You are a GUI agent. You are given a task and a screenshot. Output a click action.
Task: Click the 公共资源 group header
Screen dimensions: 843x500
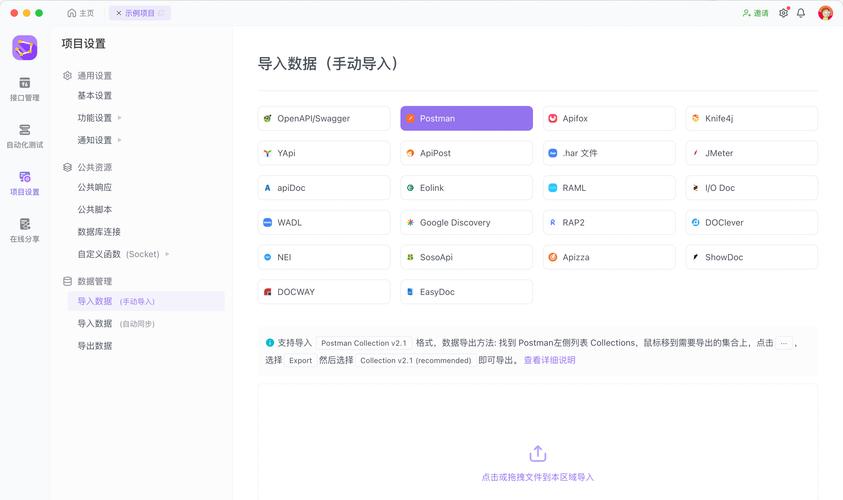coord(88,167)
